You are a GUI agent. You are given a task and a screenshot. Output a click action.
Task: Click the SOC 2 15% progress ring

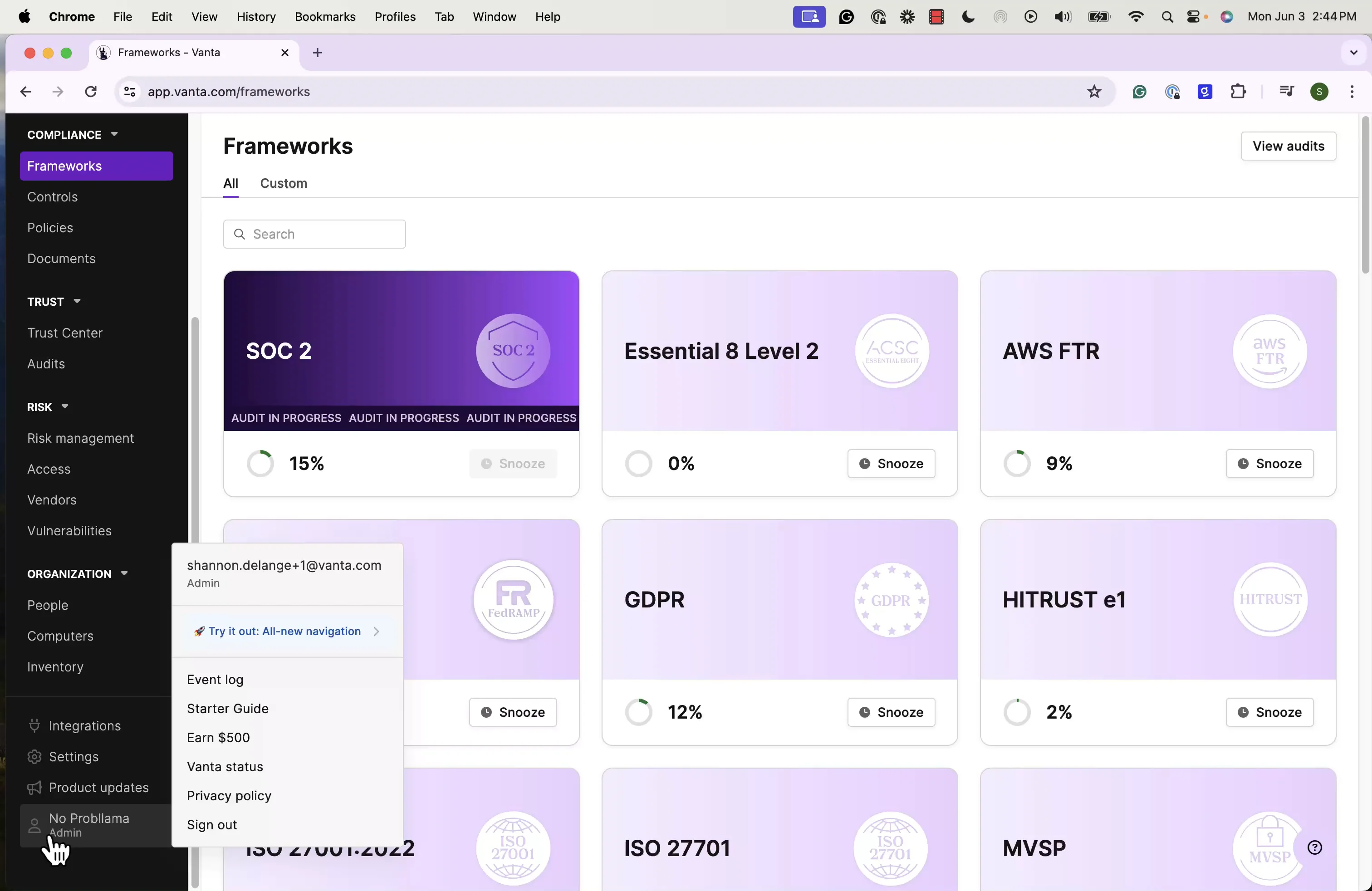tap(260, 463)
